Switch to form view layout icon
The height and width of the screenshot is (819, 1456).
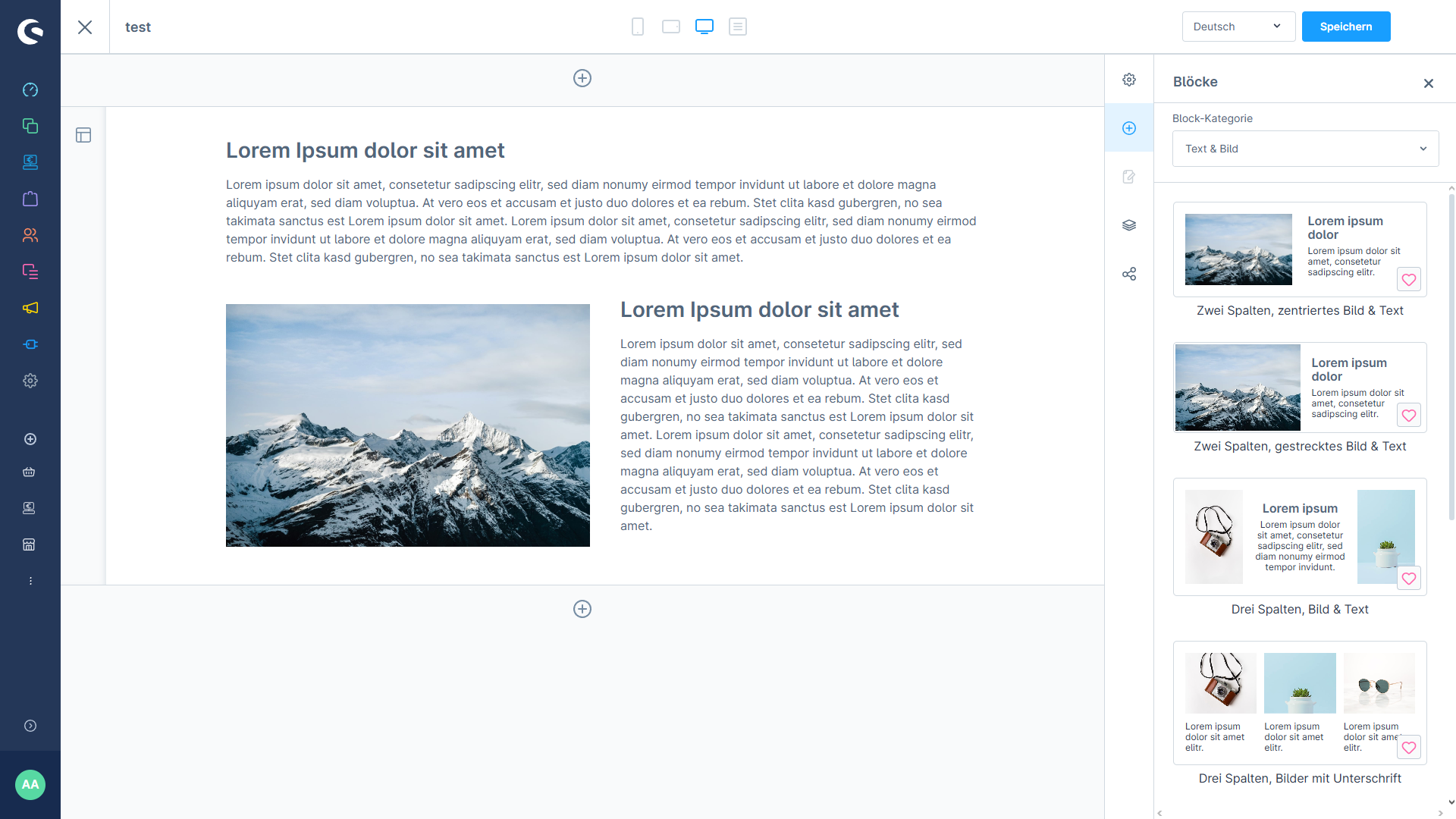(738, 27)
